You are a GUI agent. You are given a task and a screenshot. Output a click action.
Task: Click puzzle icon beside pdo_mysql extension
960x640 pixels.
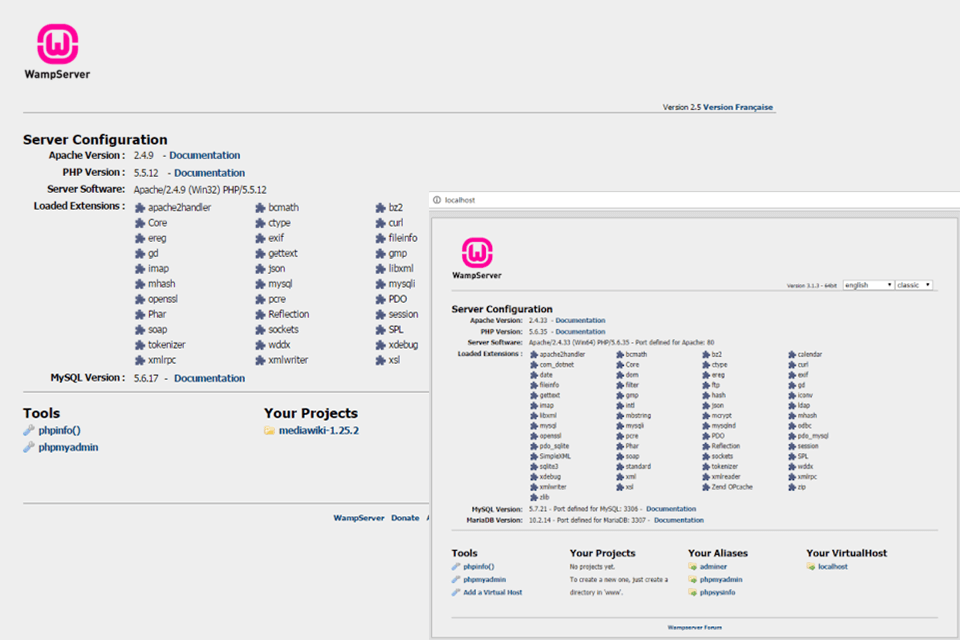792,436
